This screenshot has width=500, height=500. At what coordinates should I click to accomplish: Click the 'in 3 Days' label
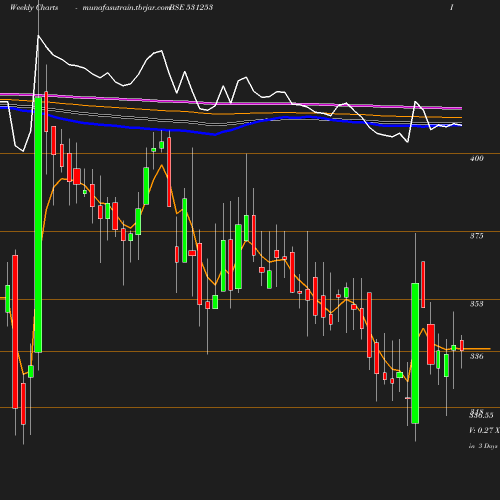tap(483, 446)
